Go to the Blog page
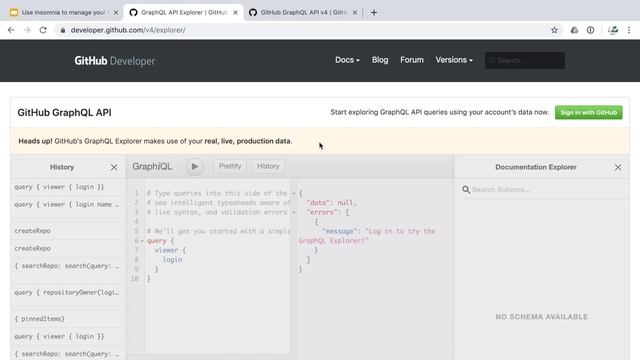This screenshot has width=640, height=360. (380, 60)
